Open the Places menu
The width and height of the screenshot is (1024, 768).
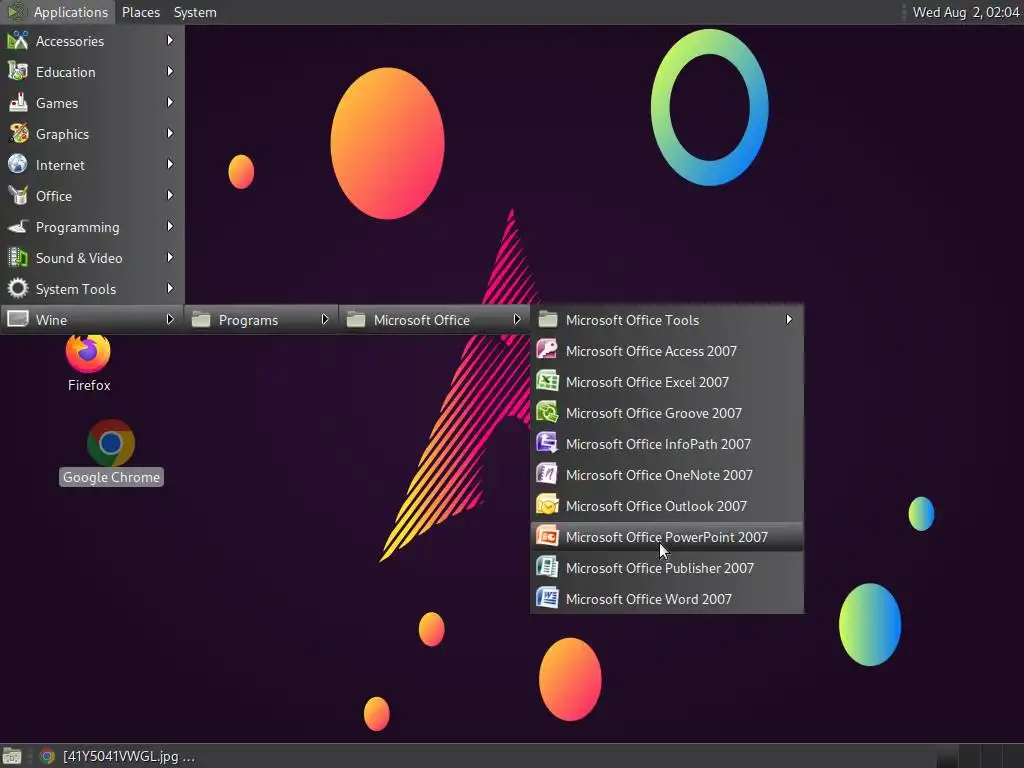click(x=140, y=12)
